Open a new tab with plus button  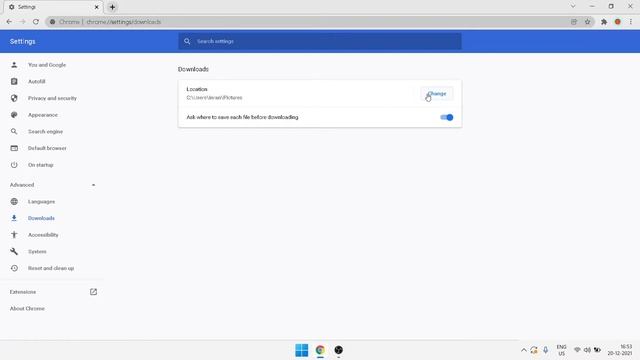[x=112, y=7]
